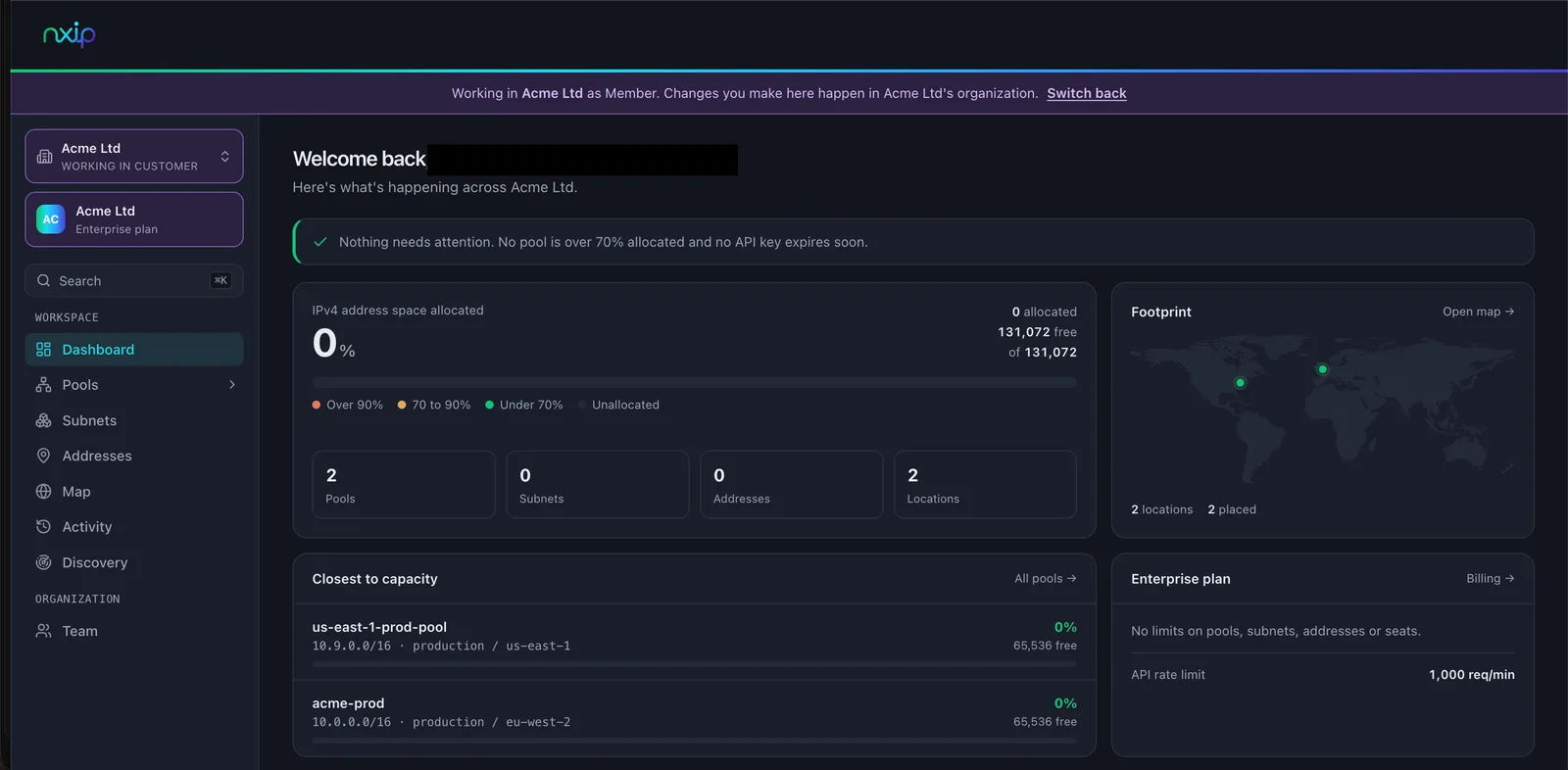Click the Switch back link
This screenshot has width=1568, height=770.
pyautogui.click(x=1087, y=93)
